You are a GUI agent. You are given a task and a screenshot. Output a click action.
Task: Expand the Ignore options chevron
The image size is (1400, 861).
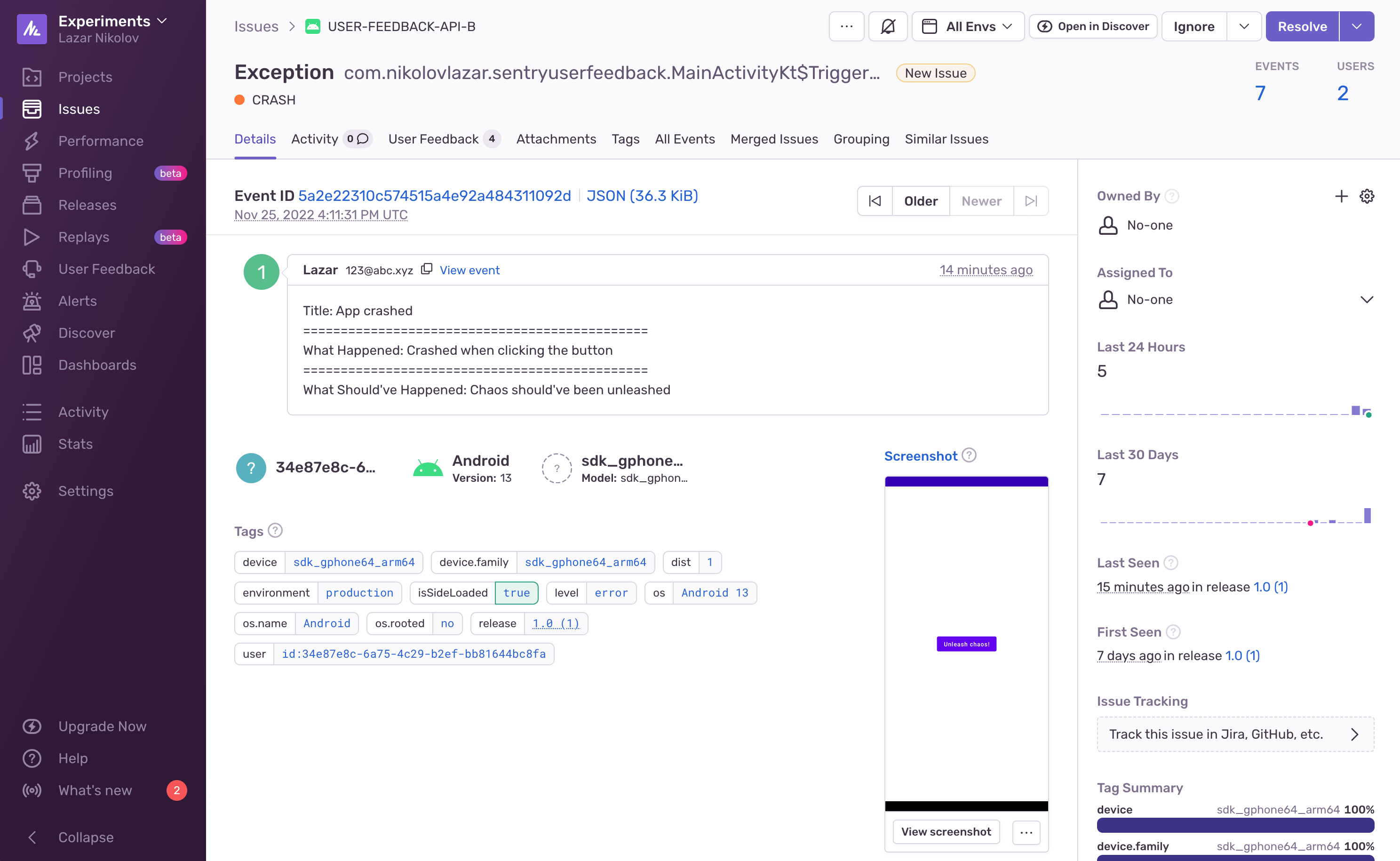tap(1243, 26)
